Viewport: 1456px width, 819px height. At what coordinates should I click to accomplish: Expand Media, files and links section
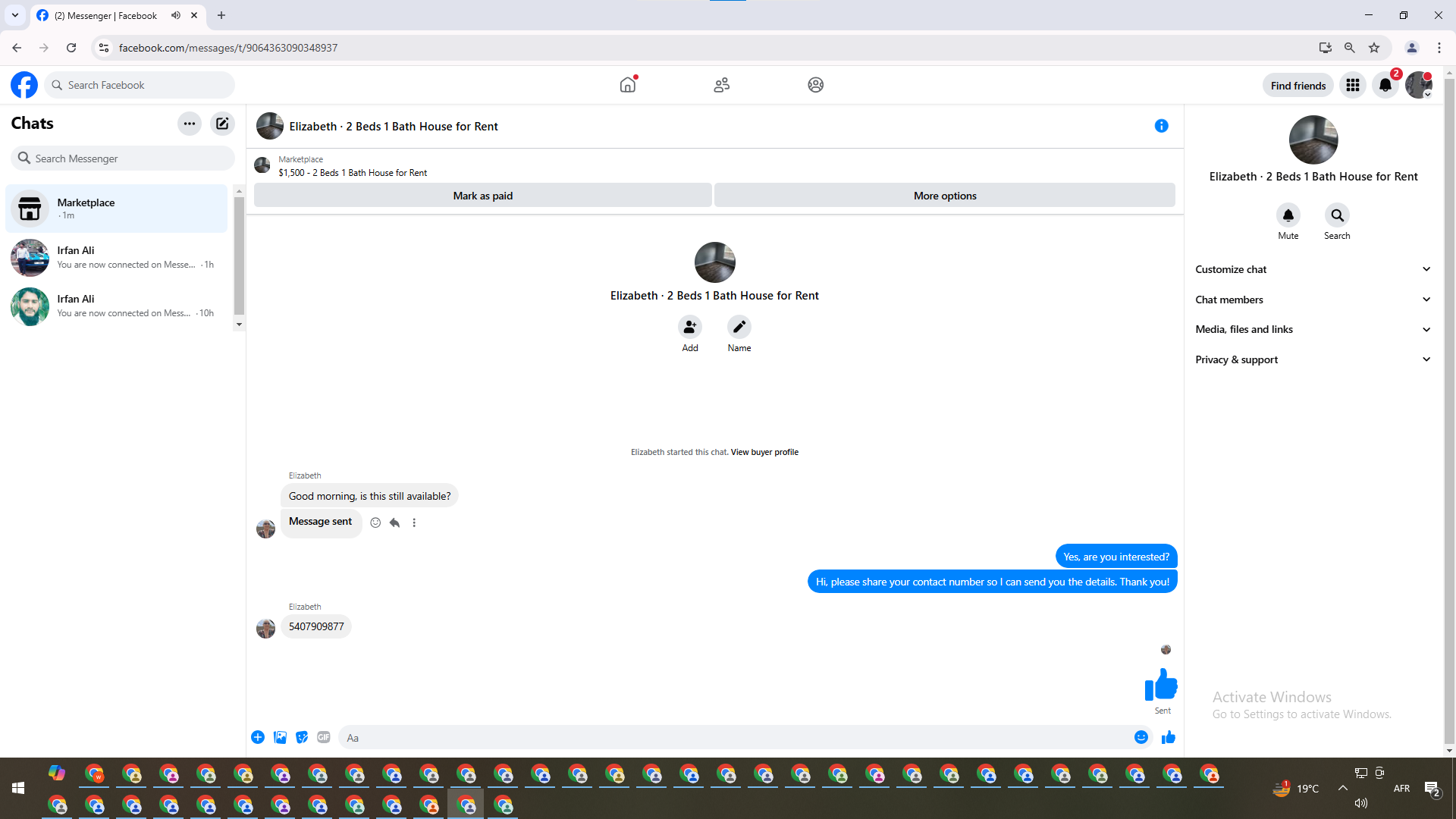[x=1313, y=329]
